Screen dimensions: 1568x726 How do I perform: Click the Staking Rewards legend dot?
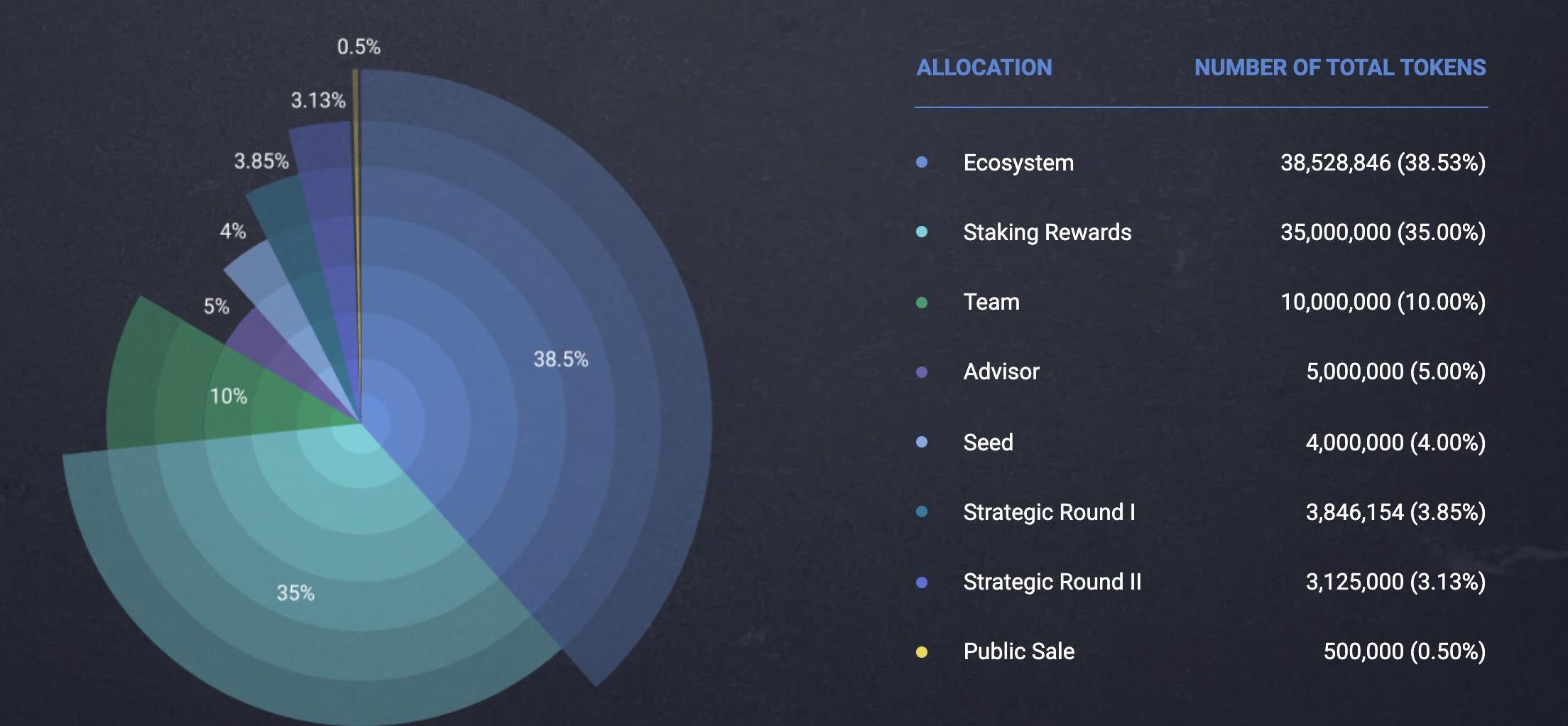[x=922, y=232]
